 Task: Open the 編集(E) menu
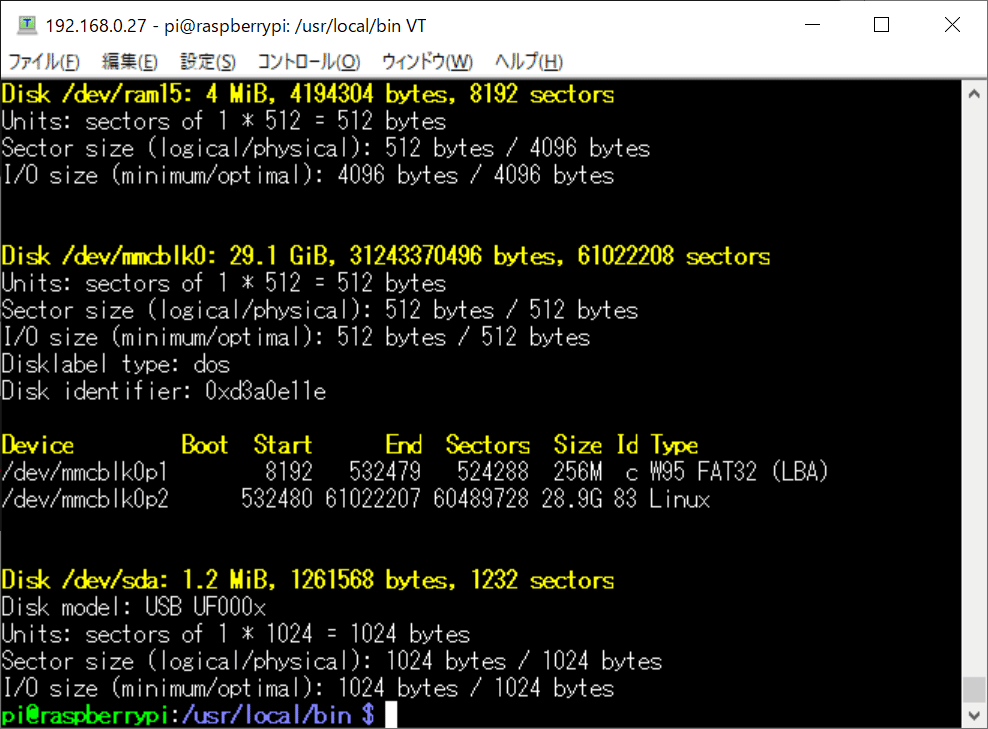tap(130, 62)
